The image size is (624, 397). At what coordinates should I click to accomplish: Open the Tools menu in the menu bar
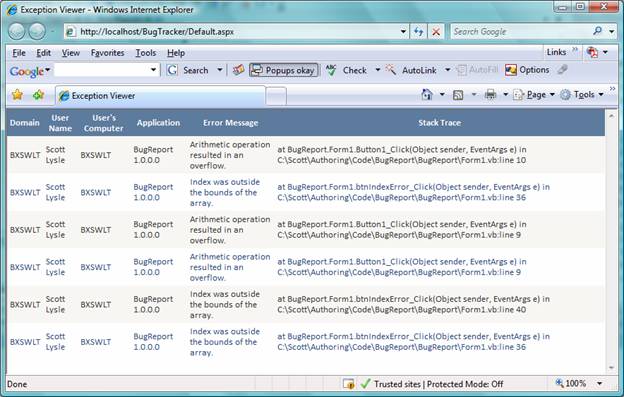[x=146, y=53]
